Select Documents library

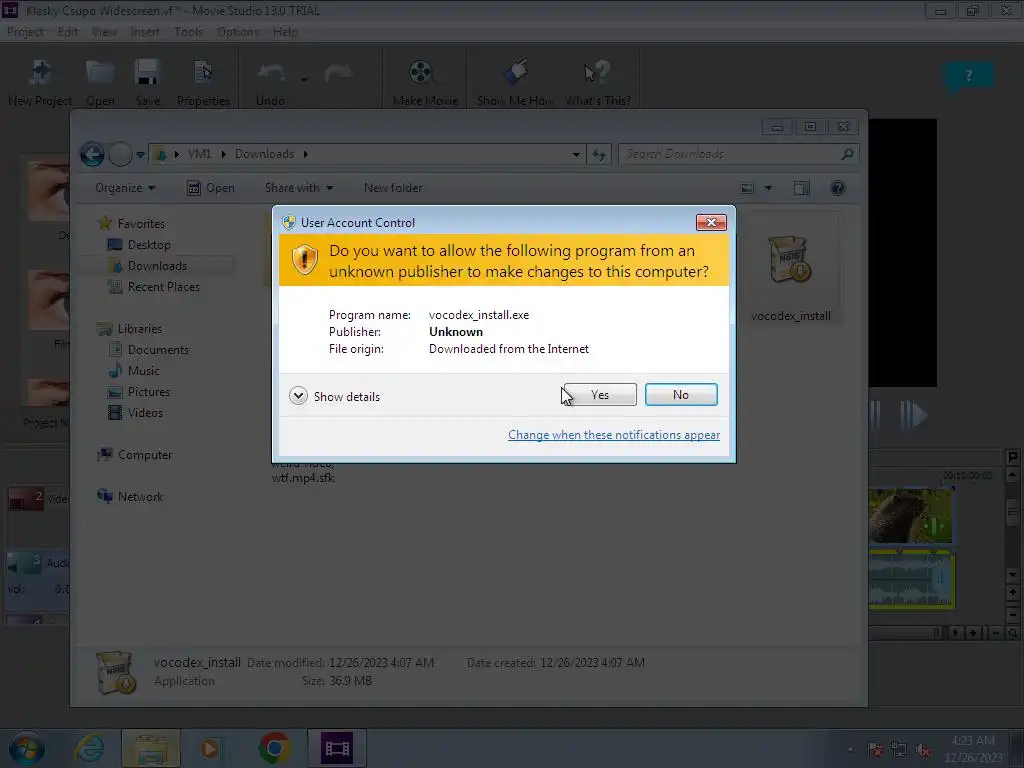point(149,350)
